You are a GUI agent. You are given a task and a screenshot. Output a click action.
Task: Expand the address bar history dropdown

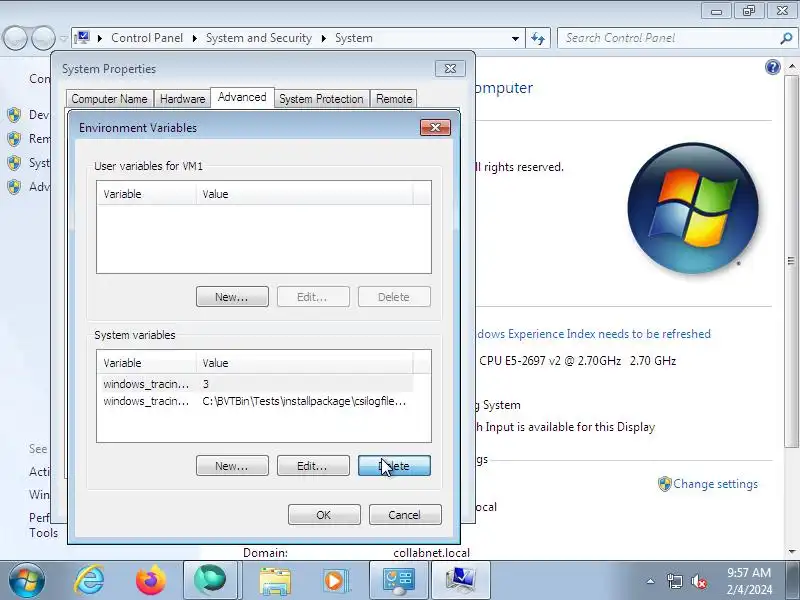coord(515,39)
